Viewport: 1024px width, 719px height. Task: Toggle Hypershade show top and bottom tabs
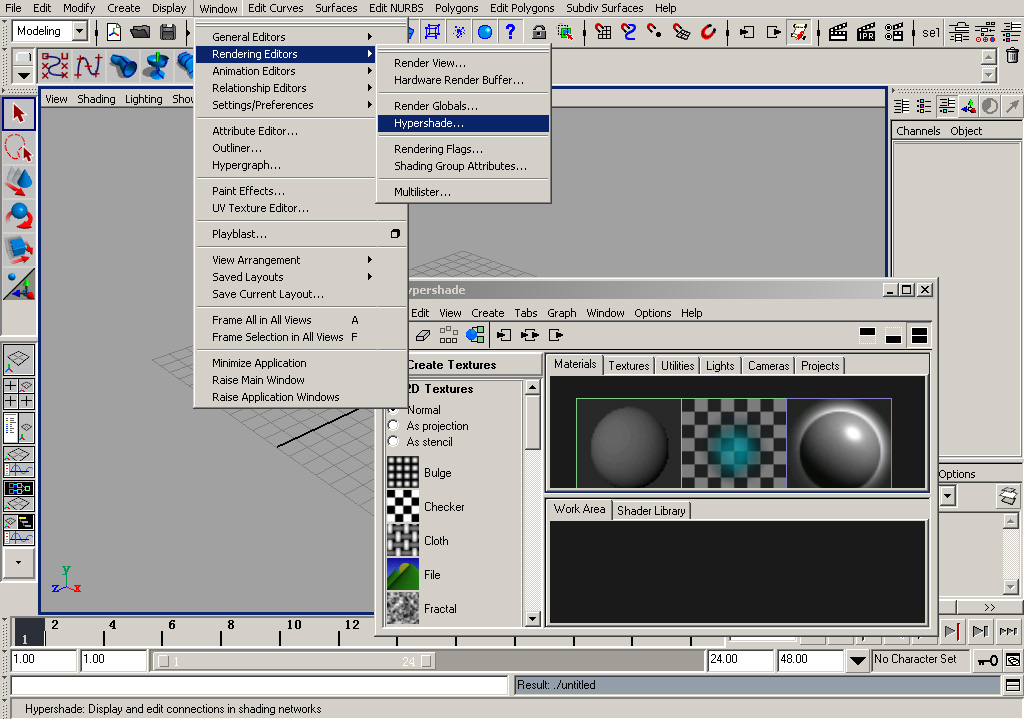coord(920,335)
